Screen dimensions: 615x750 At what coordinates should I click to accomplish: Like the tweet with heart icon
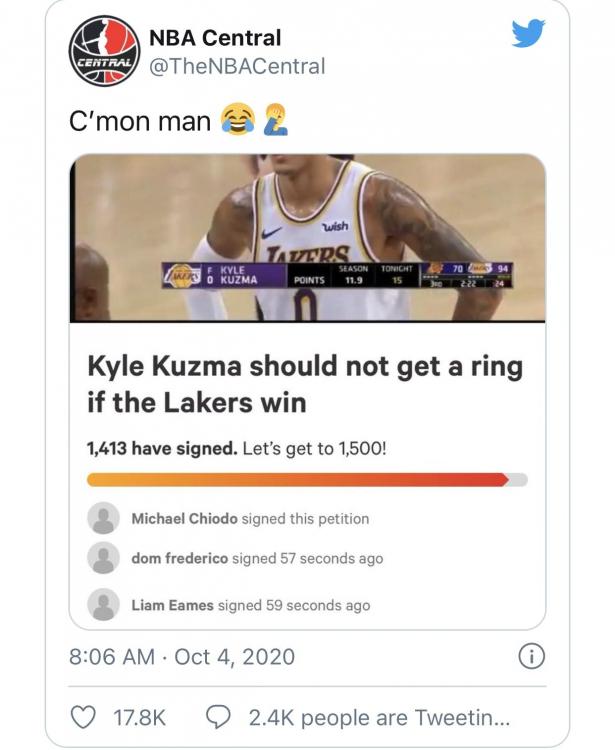pyautogui.click(x=86, y=717)
